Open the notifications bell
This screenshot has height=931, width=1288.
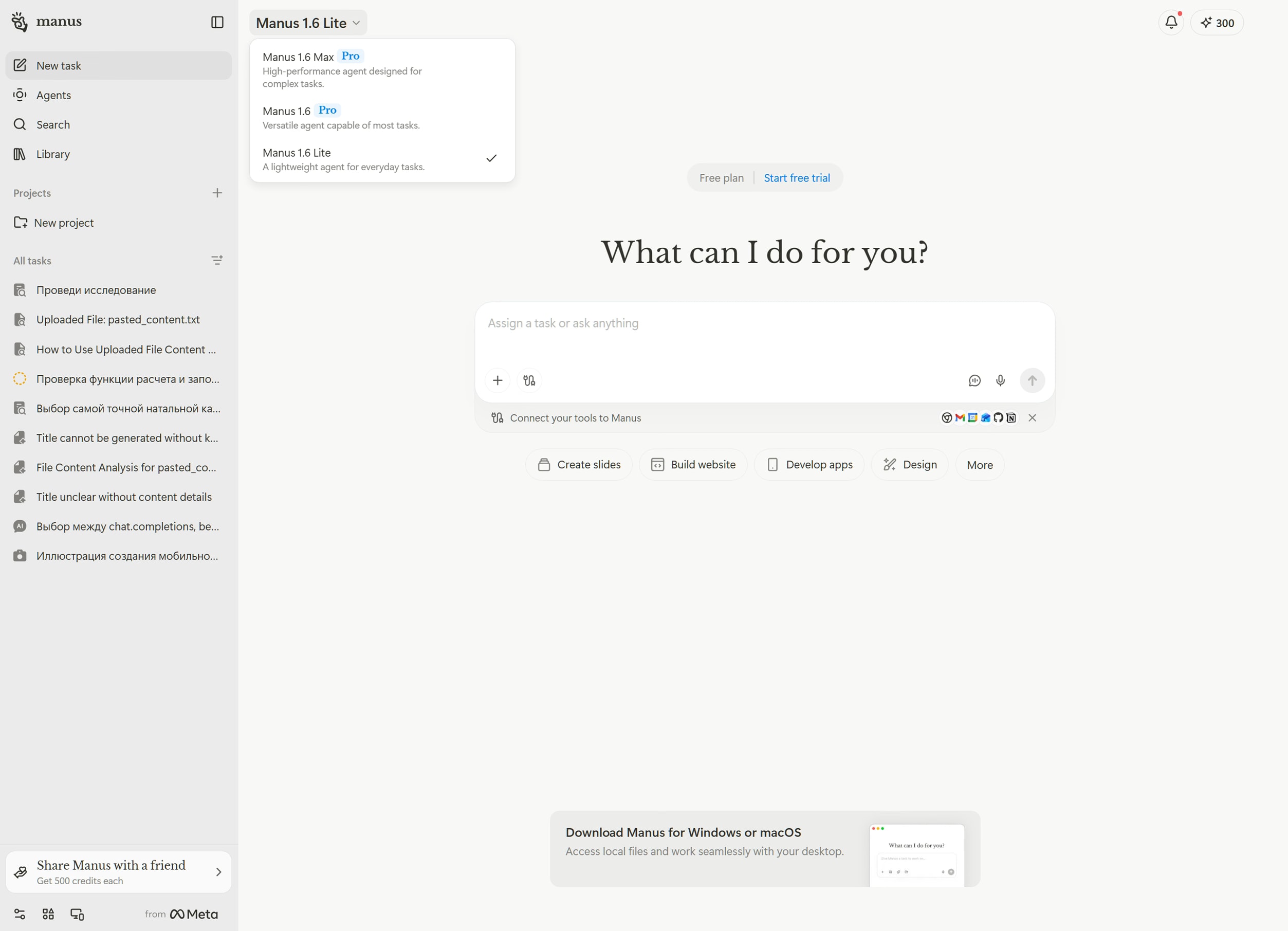point(1171,23)
